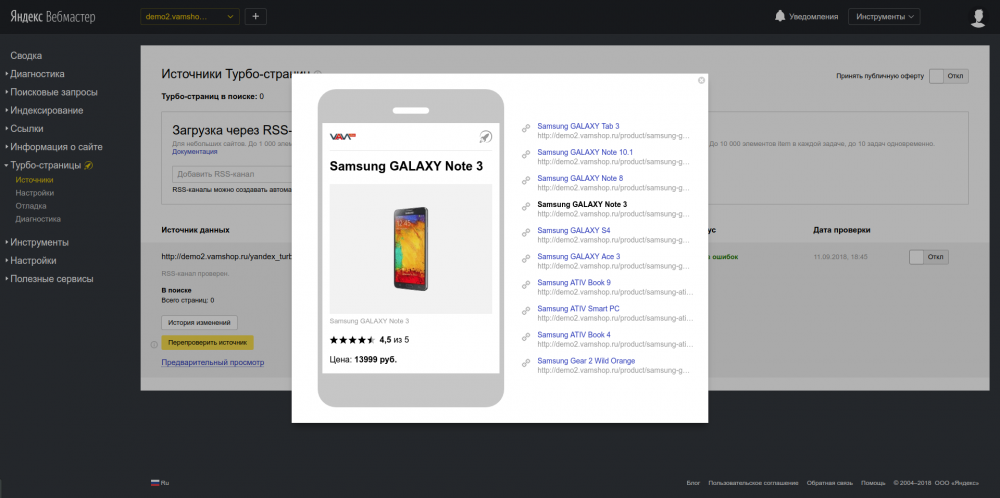1000x498 pixels.
Task: Click link icon beside Samsung Gear 2 Wild Orange
Action: tap(526, 363)
